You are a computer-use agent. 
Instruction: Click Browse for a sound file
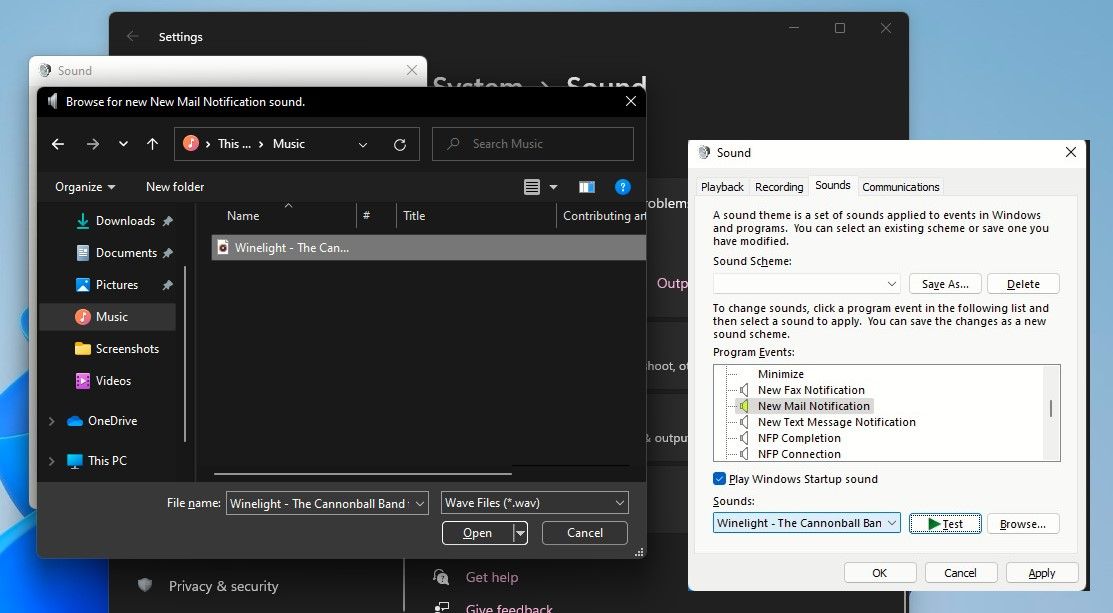tap(1023, 524)
